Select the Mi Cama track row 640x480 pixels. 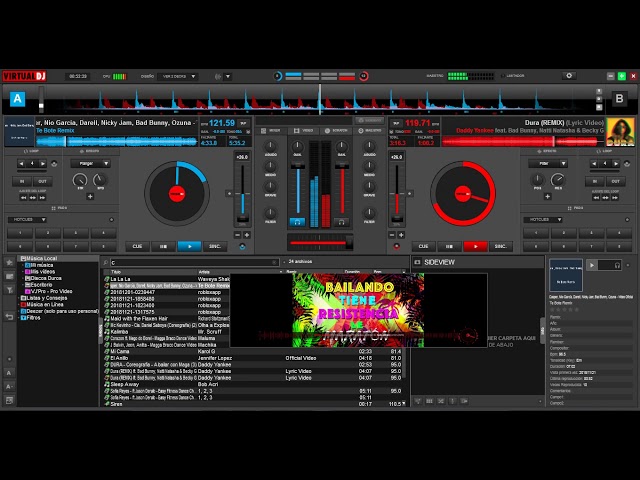[253, 351]
